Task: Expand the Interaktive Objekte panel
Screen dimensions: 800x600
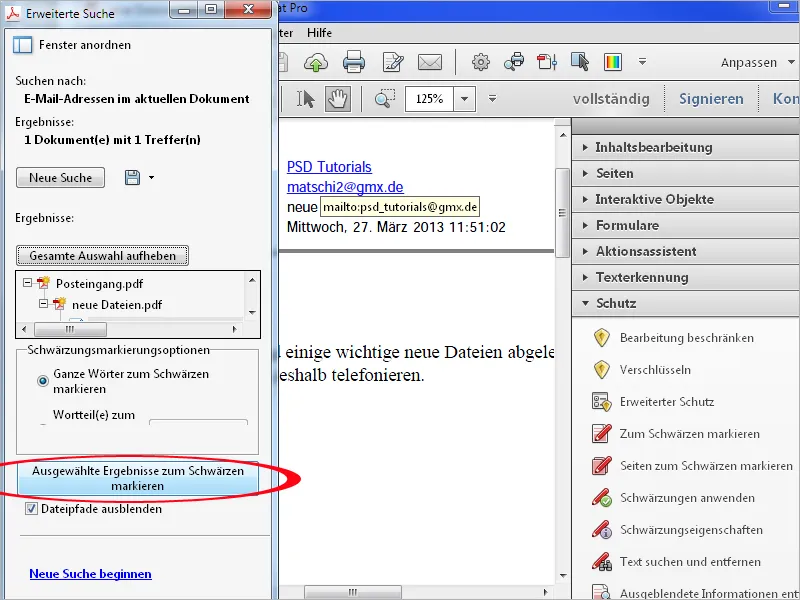Action: tap(686, 199)
